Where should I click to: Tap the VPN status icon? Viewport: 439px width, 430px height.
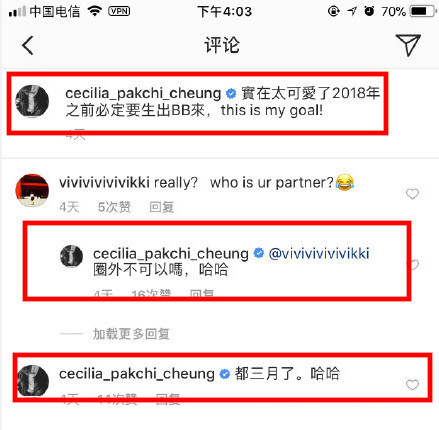[x=119, y=11]
